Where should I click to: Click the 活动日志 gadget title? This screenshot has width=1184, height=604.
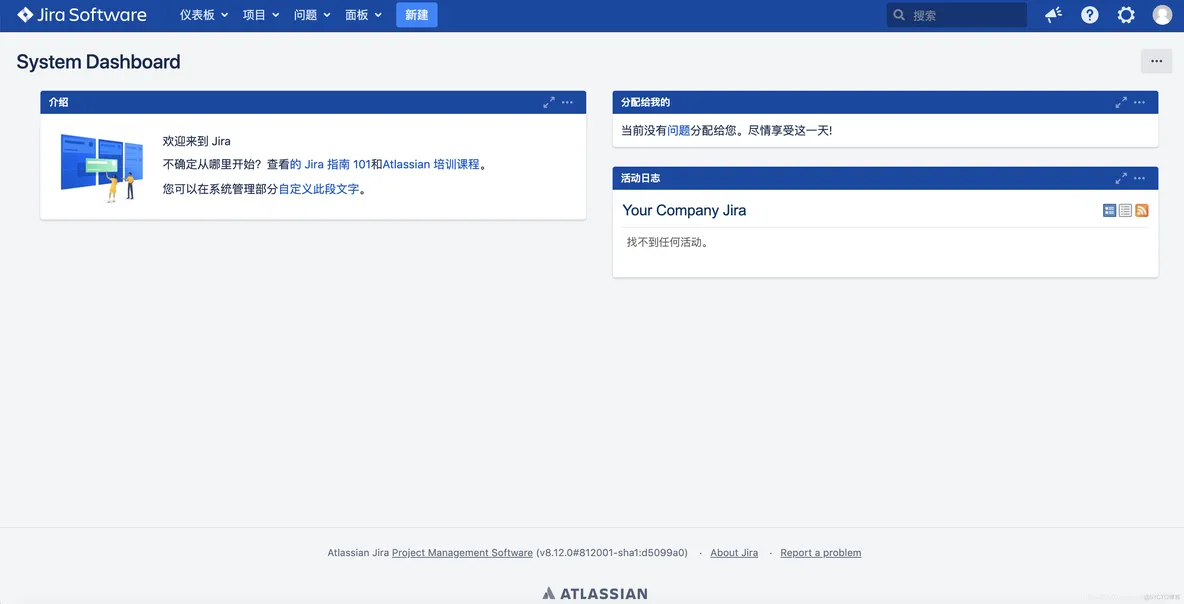[x=640, y=178]
